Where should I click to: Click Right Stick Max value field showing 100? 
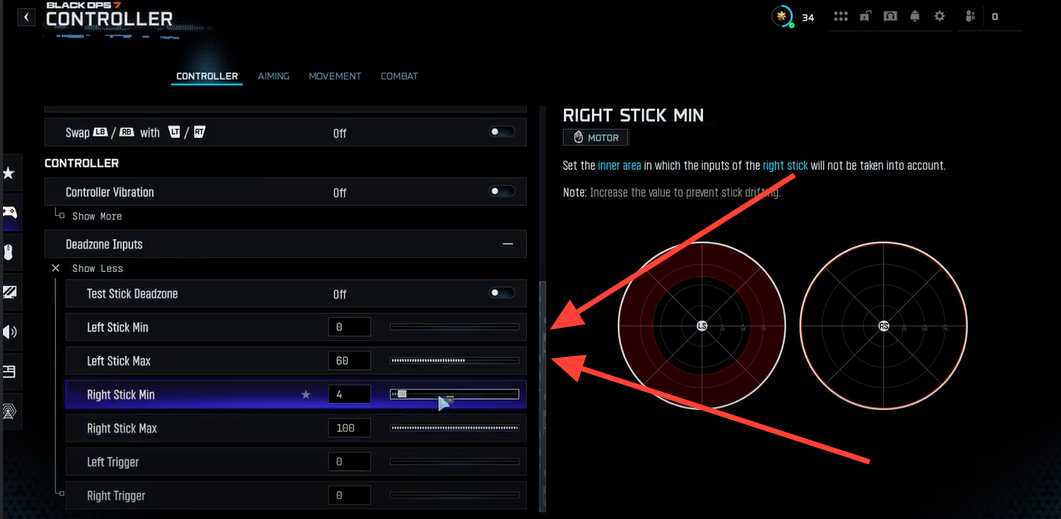(x=349, y=428)
